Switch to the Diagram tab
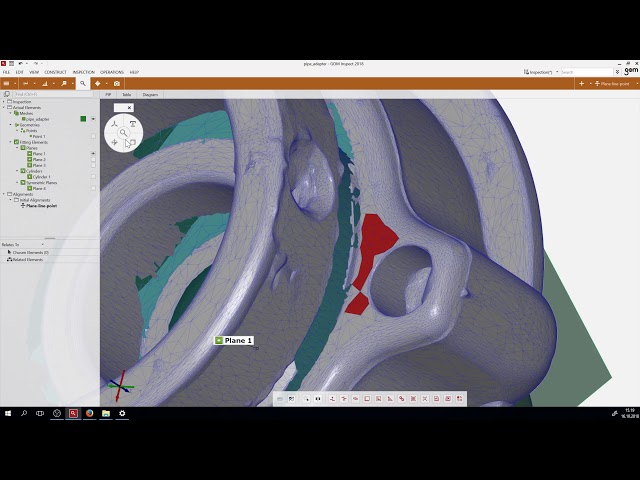This screenshot has height=480, width=640. (150, 94)
